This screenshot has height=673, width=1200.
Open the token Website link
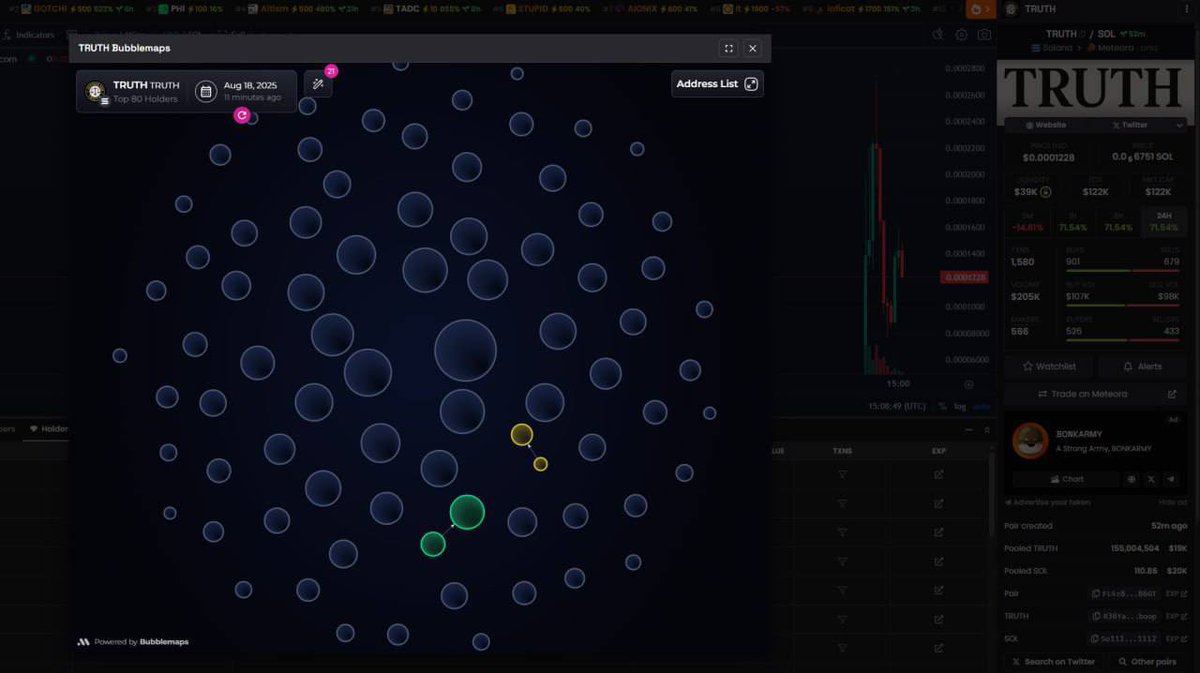pyautogui.click(x=1045, y=125)
